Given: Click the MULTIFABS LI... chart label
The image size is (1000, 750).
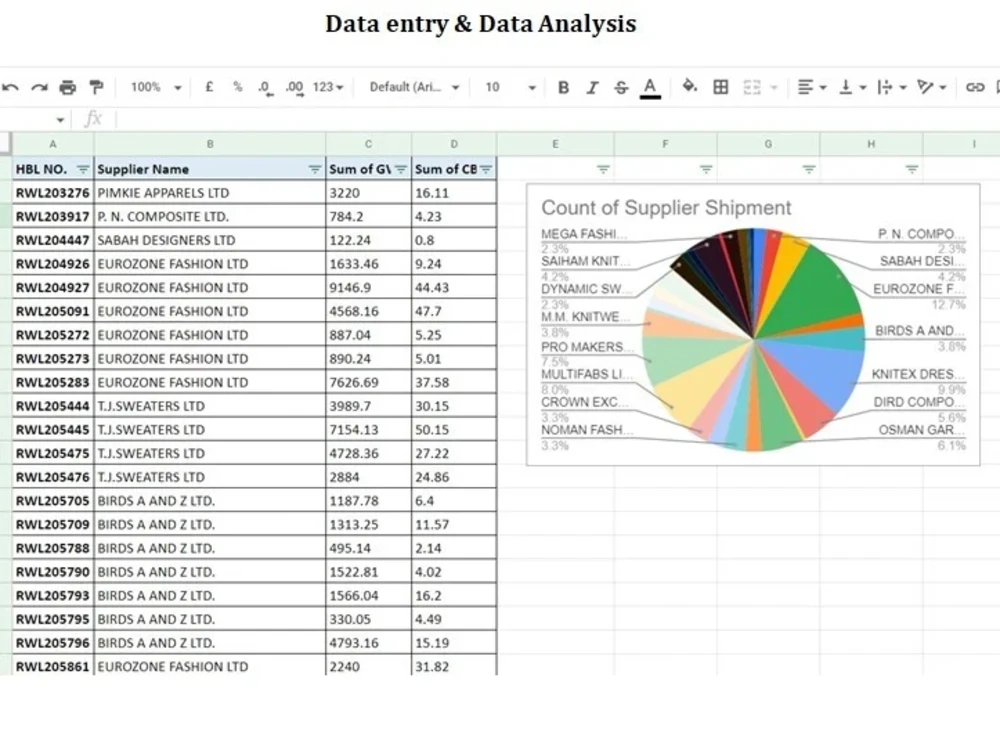Looking at the screenshot, I should coord(587,374).
